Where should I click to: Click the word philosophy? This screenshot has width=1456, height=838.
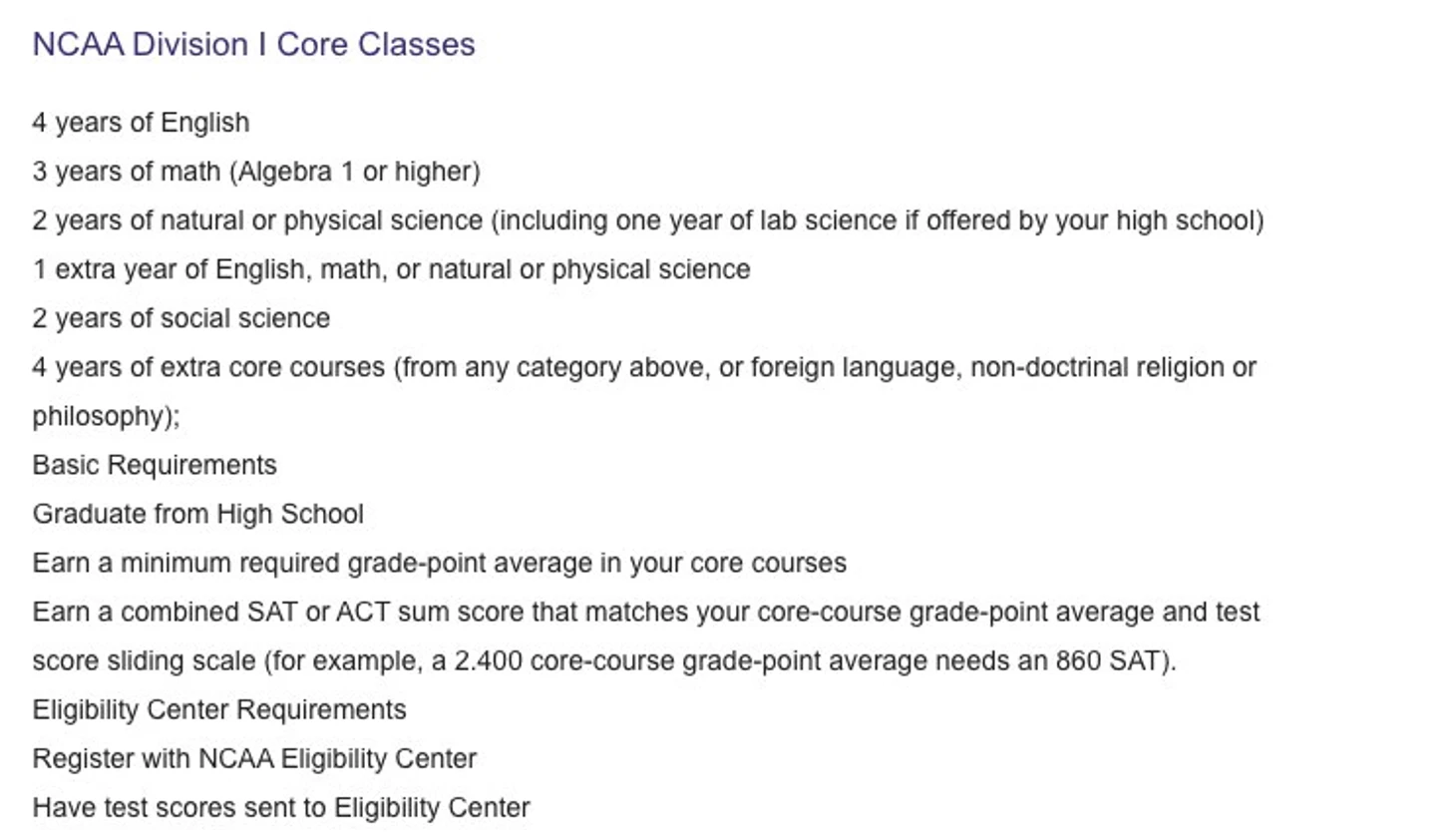click(x=104, y=416)
